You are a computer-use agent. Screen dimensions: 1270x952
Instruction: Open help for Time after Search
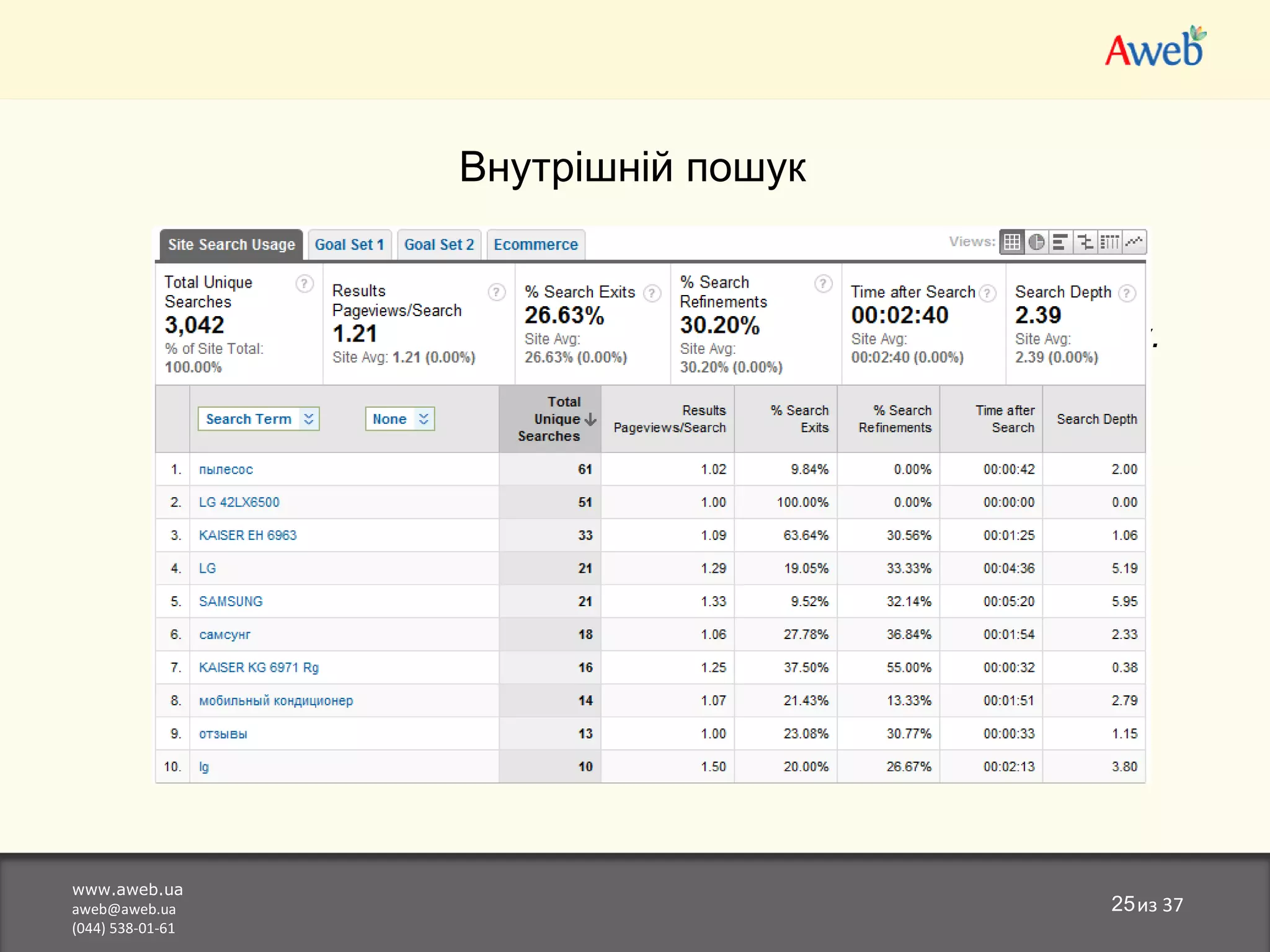(x=987, y=293)
